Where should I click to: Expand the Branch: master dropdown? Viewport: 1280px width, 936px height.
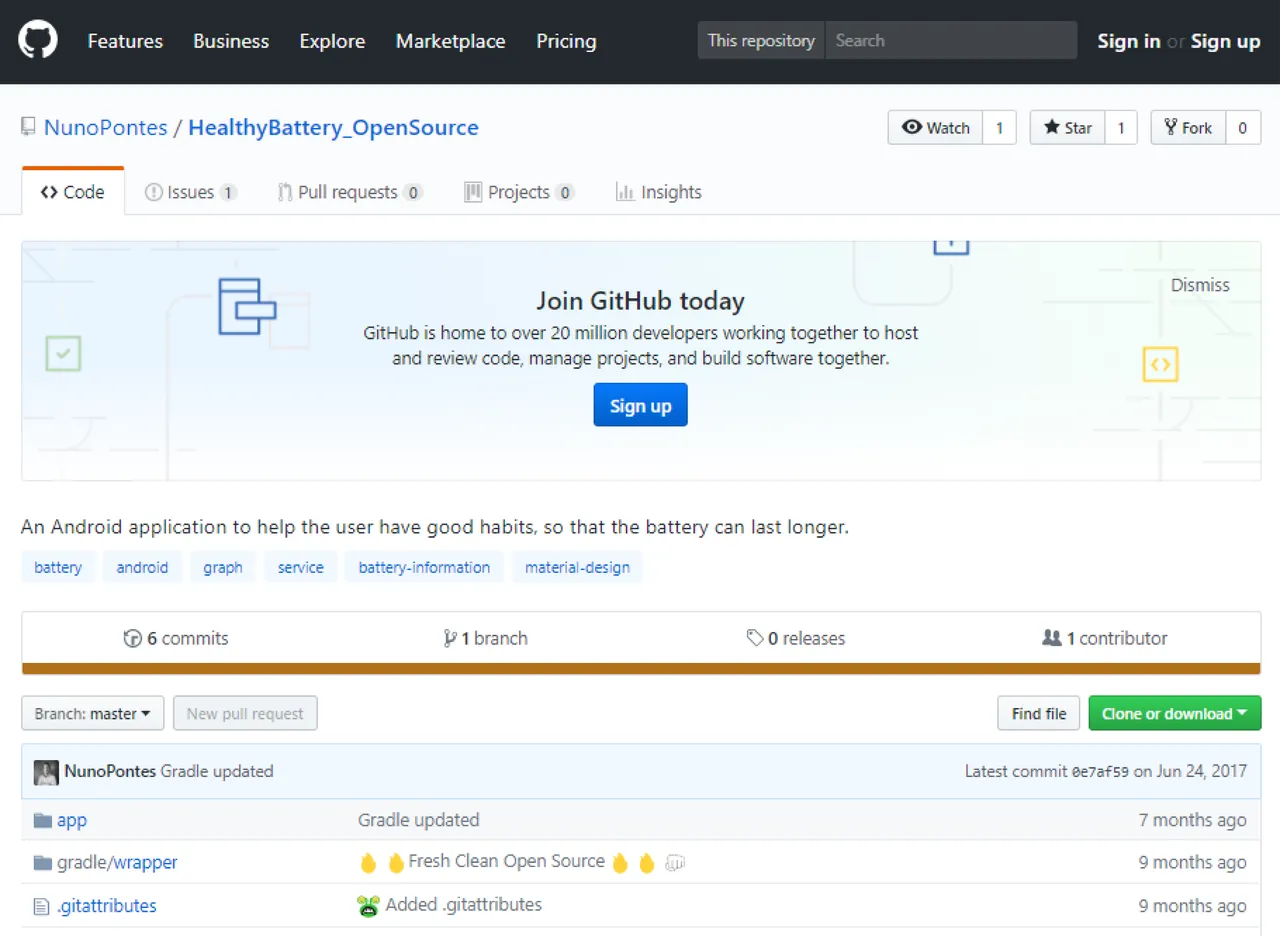tap(93, 713)
